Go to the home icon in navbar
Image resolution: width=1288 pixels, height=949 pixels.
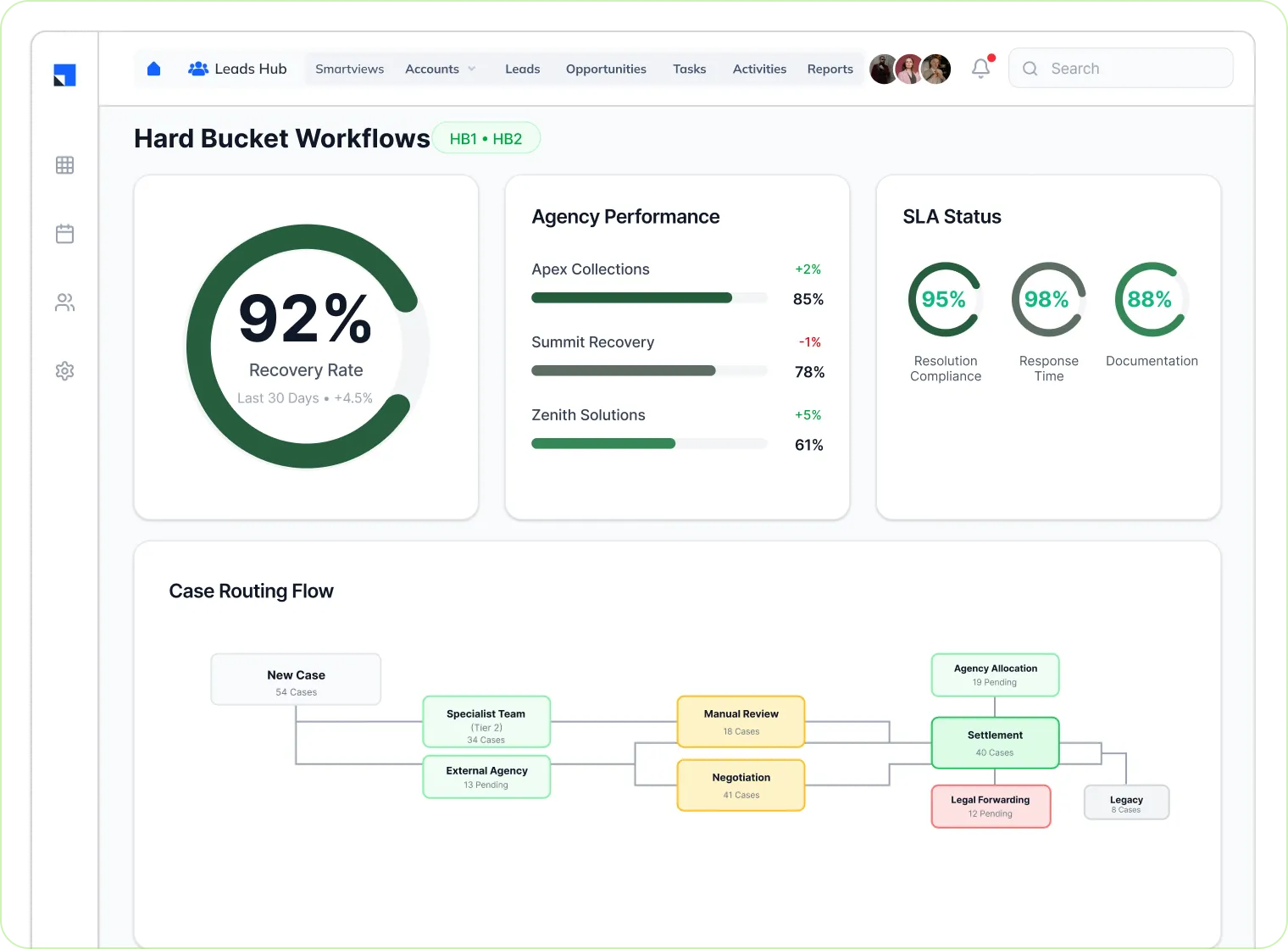click(x=153, y=69)
